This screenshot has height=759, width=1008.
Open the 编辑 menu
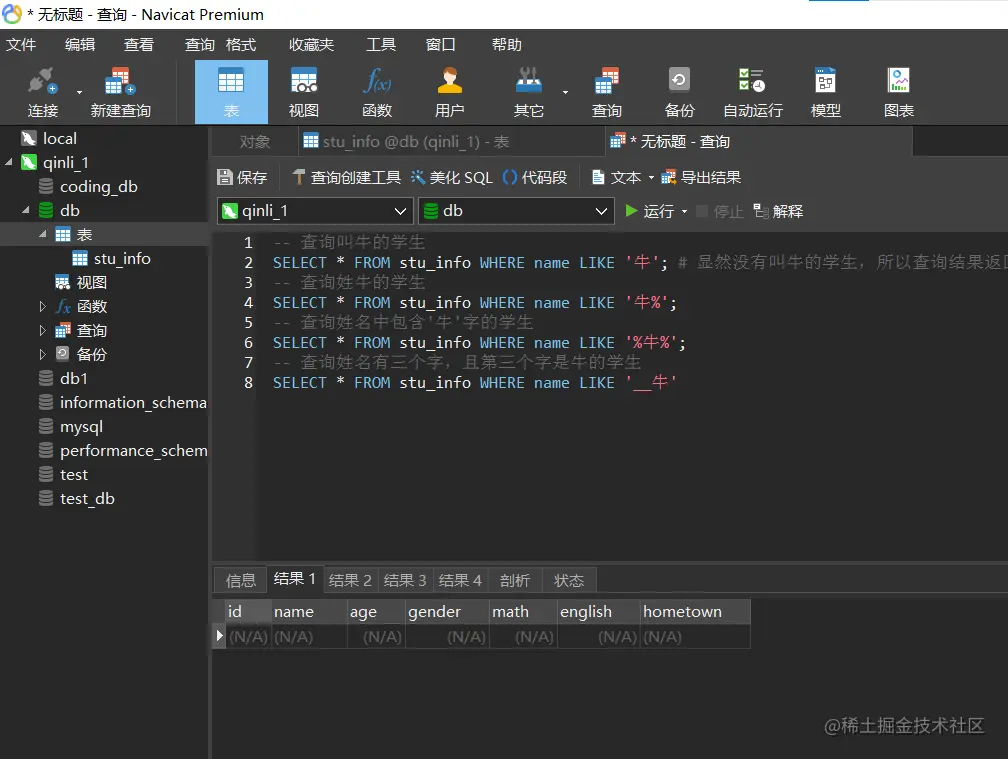[x=80, y=44]
